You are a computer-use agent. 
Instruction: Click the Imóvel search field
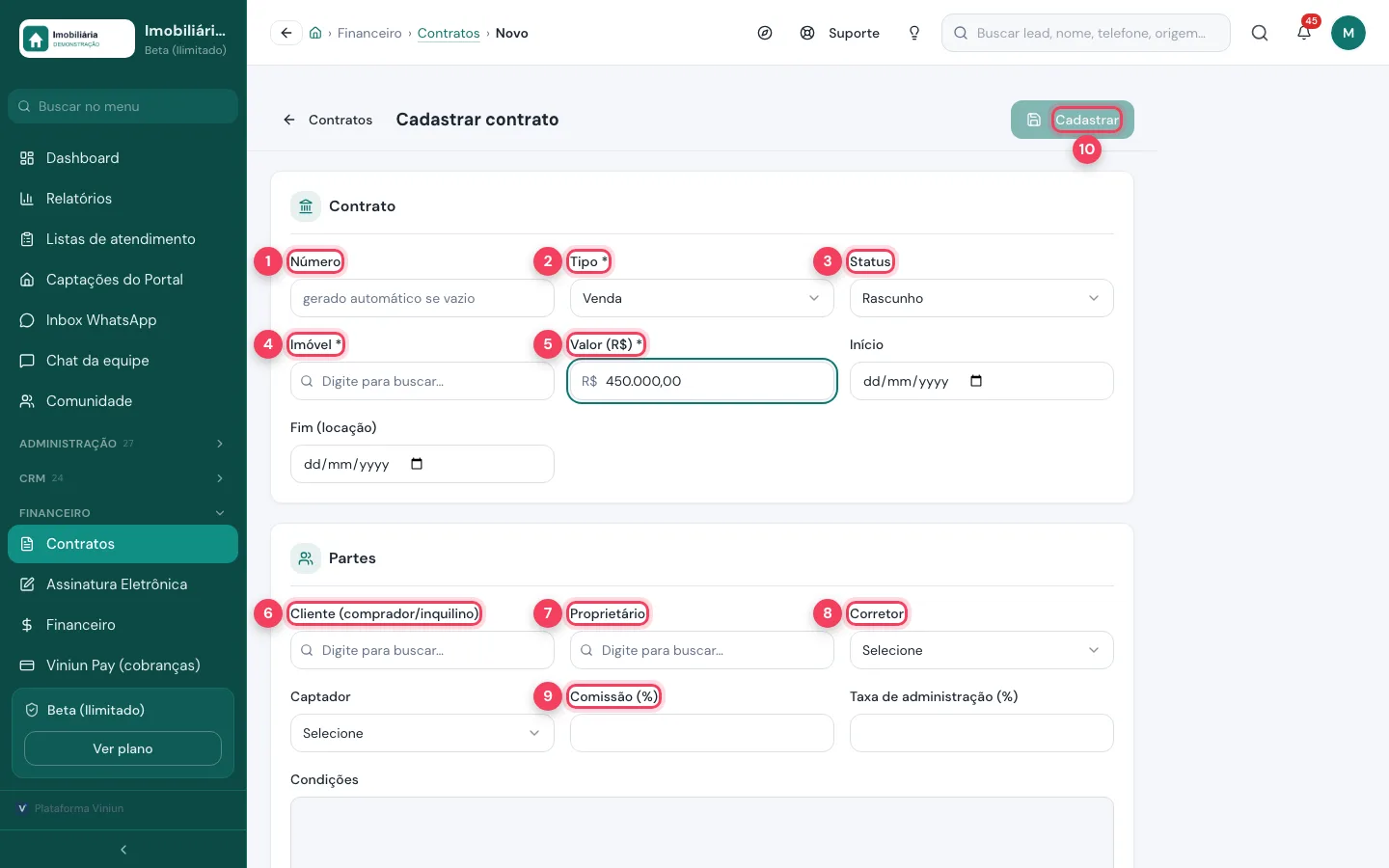(x=422, y=381)
